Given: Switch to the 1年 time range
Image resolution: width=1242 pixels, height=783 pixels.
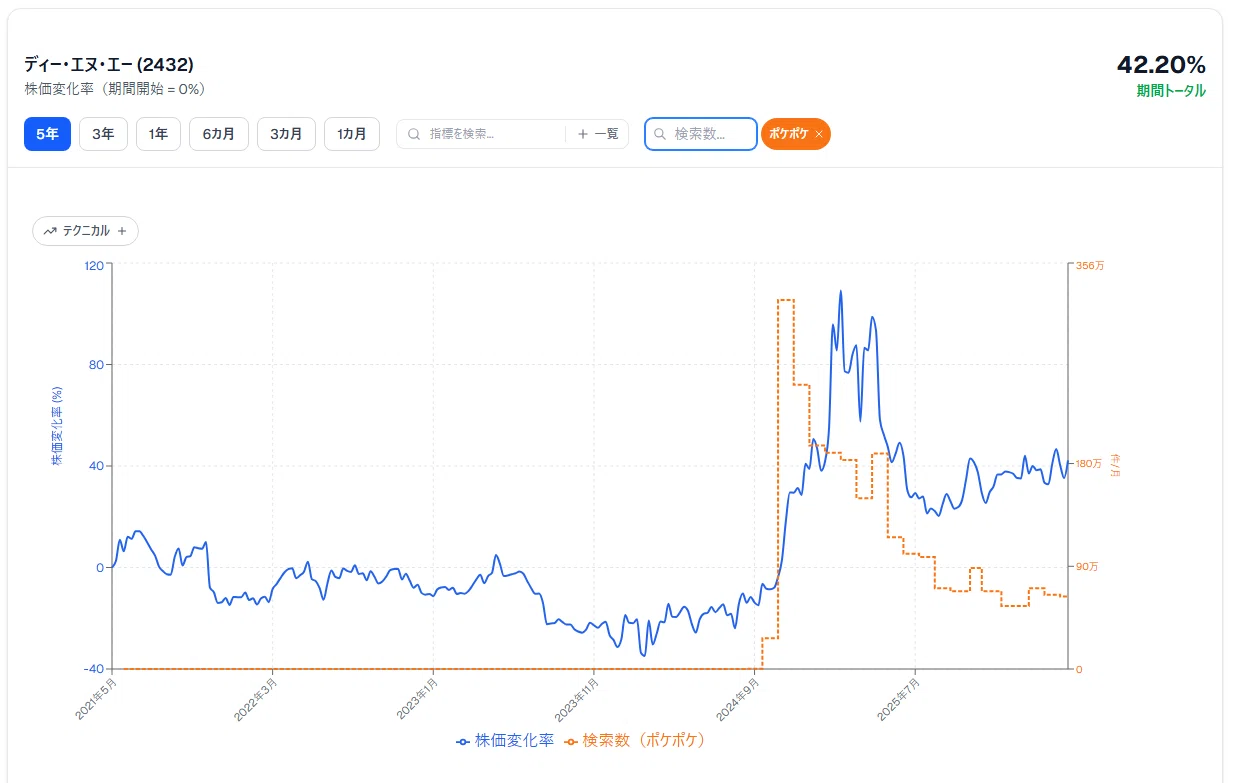Looking at the screenshot, I should (x=158, y=134).
